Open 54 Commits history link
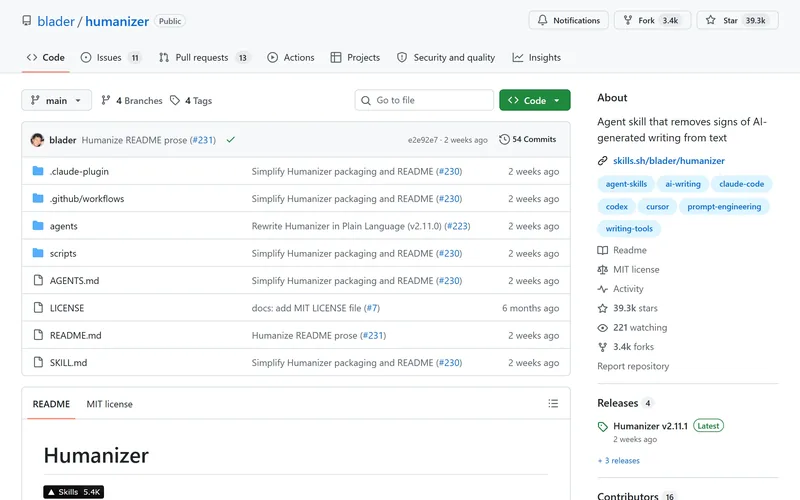The width and height of the screenshot is (800, 500). coord(528,139)
